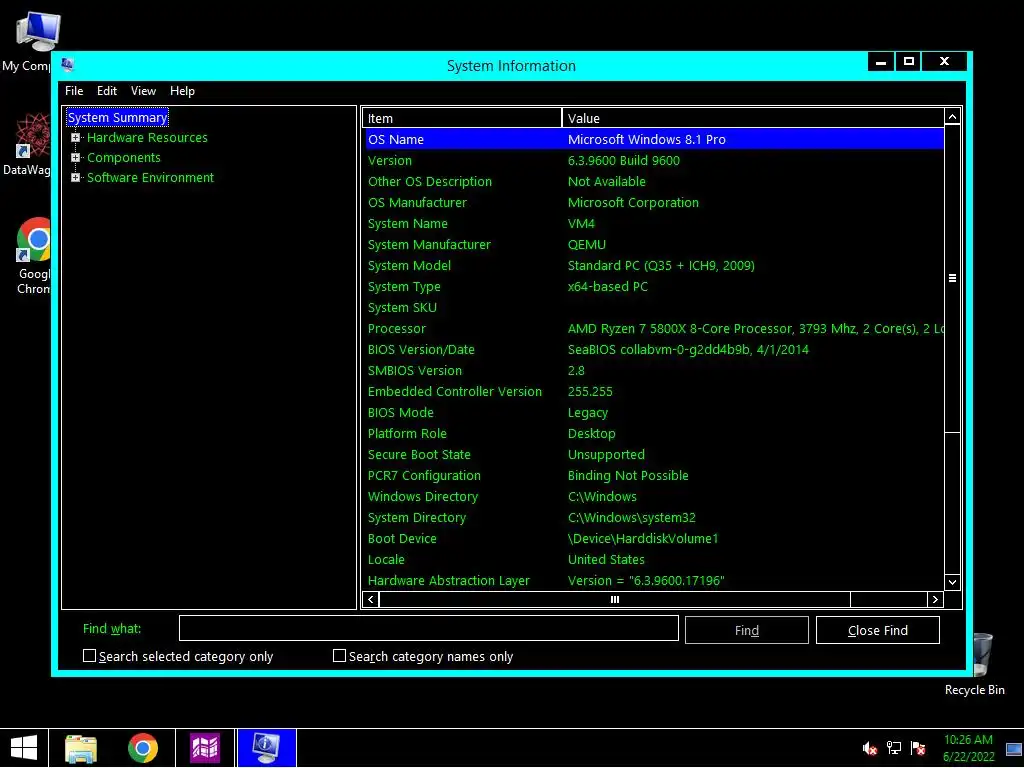Click the Value column header

pos(753,118)
